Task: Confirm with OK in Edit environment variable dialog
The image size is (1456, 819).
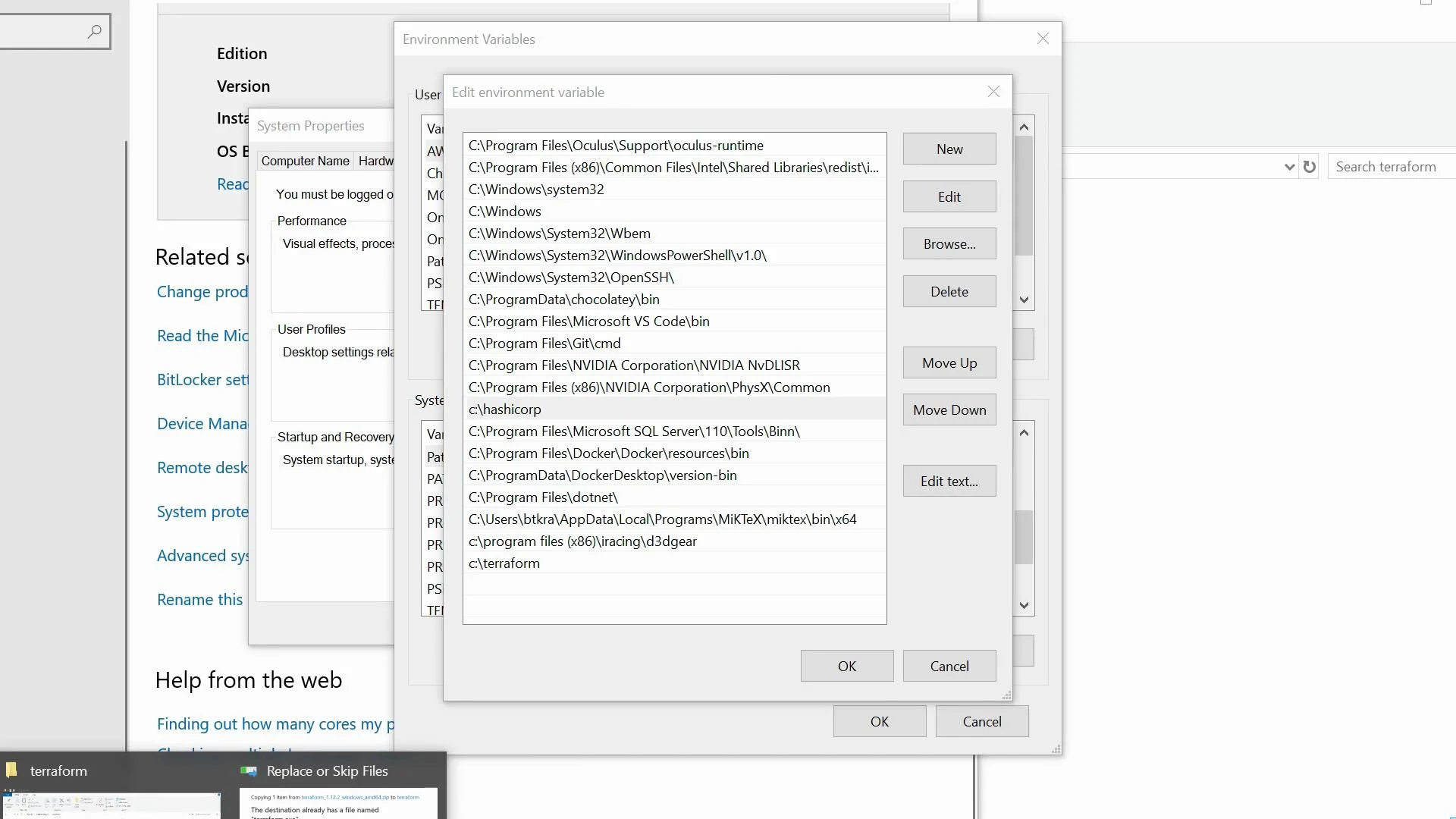Action: [847, 666]
